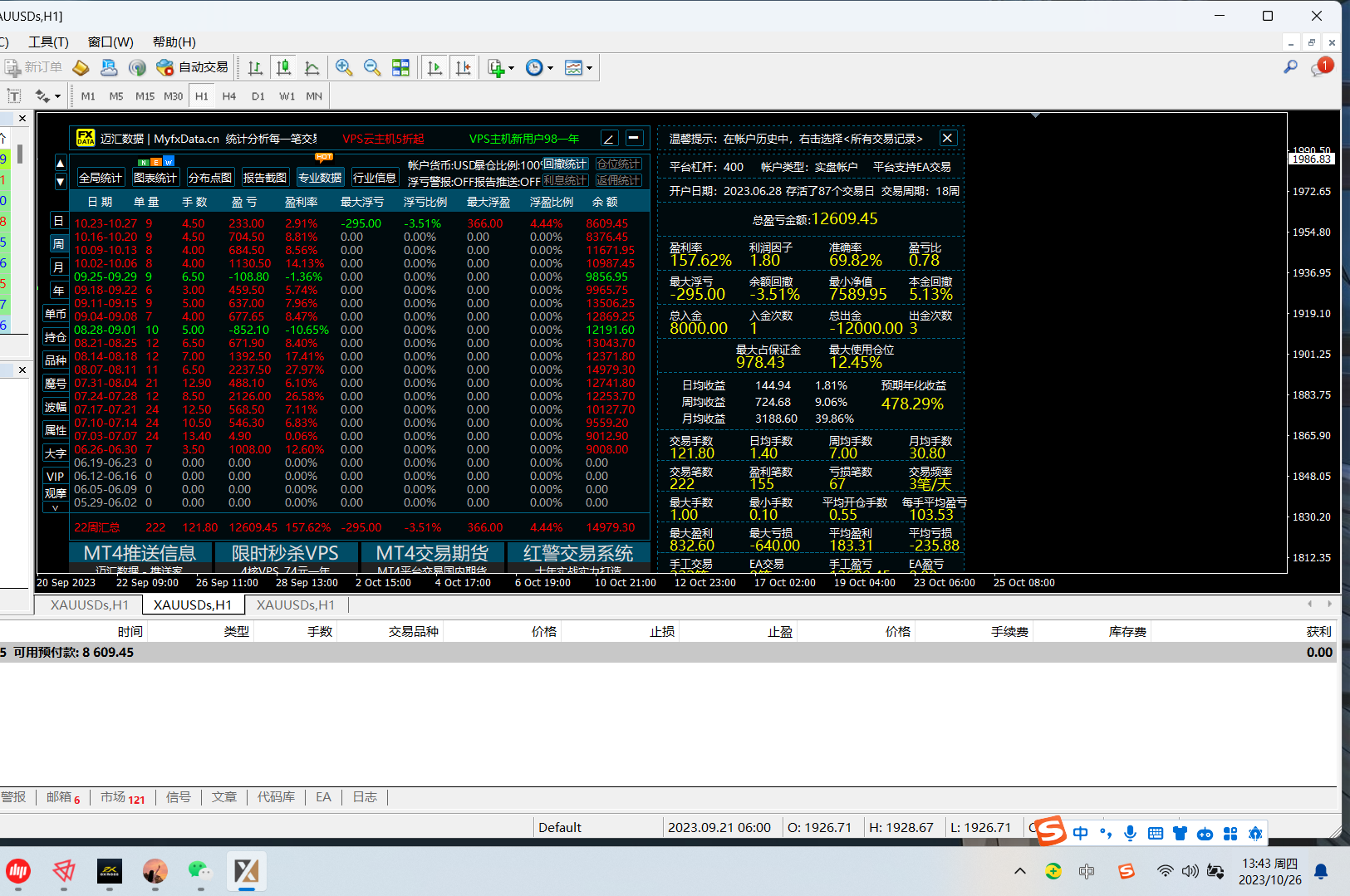Select the candlestick chart icon
1350x896 pixels.
point(283,68)
